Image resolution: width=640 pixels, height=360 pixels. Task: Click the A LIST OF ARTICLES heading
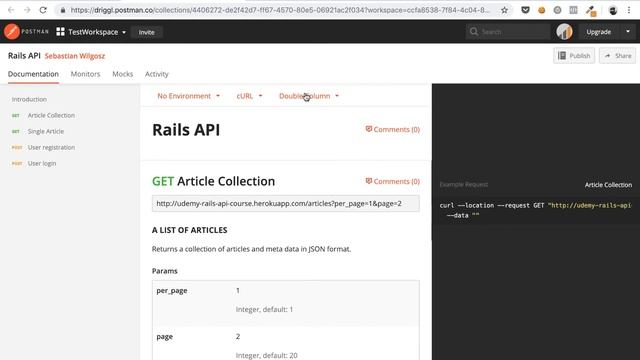pos(189,230)
